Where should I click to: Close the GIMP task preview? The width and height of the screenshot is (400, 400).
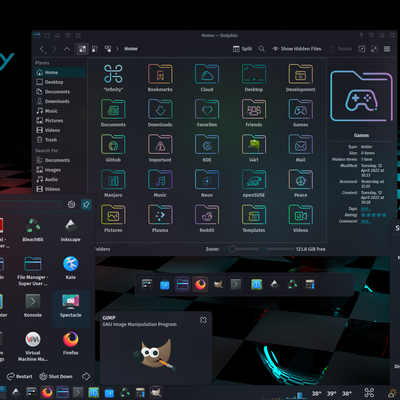pos(203,320)
